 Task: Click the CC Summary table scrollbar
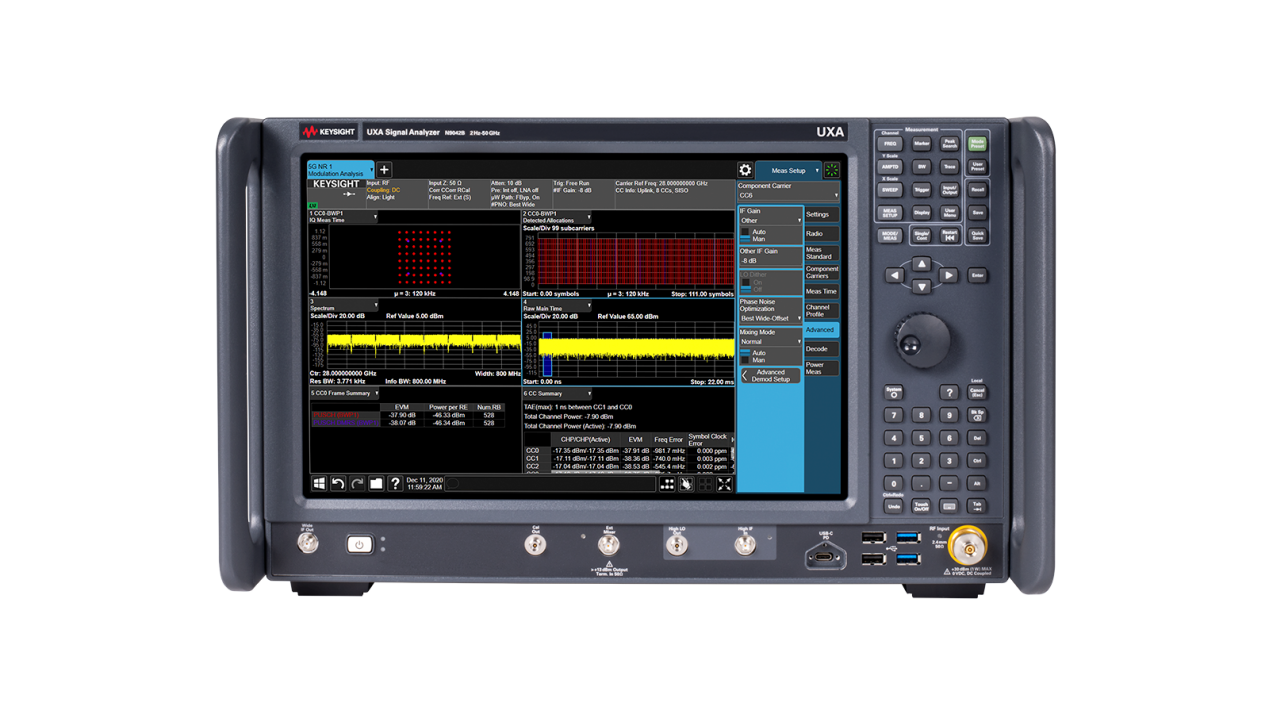coord(733,453)
